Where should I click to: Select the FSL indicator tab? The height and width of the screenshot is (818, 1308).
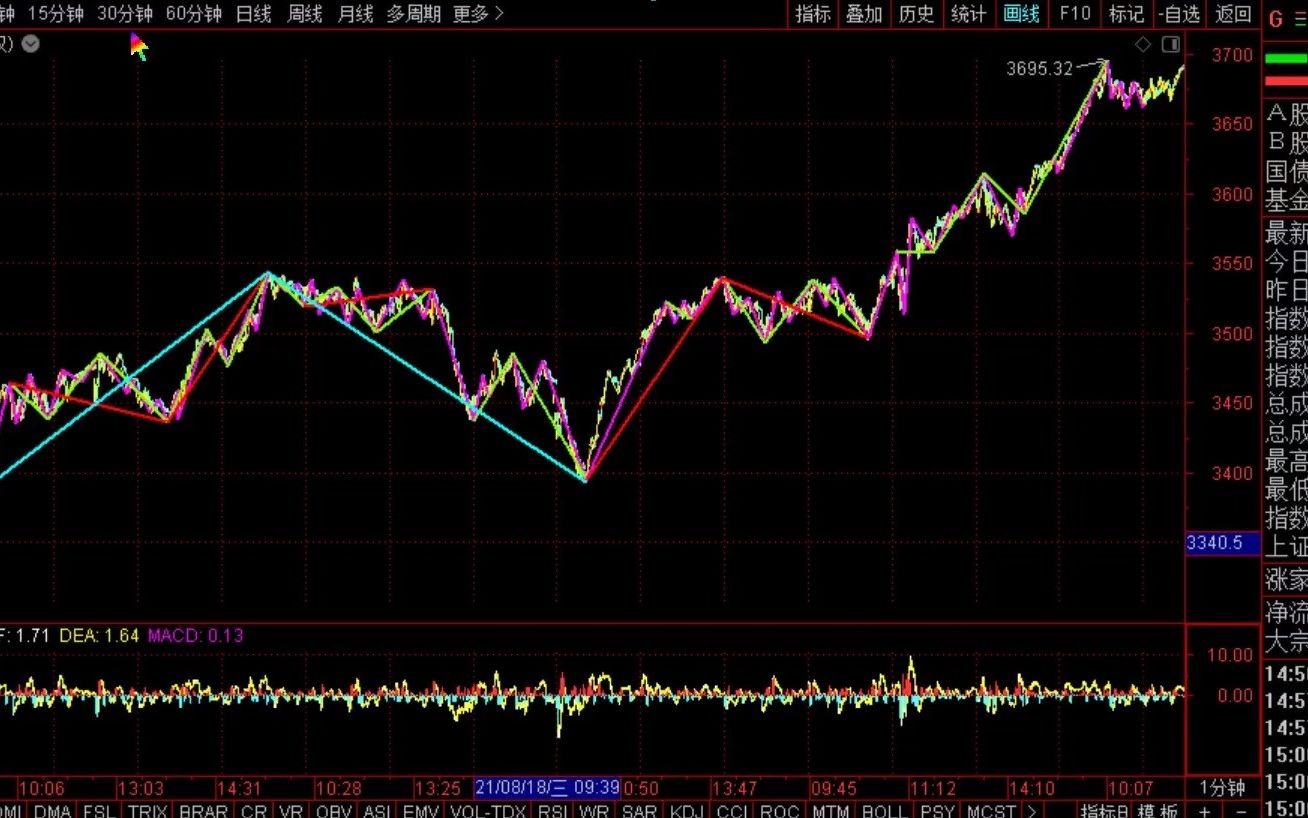point(99,811)
